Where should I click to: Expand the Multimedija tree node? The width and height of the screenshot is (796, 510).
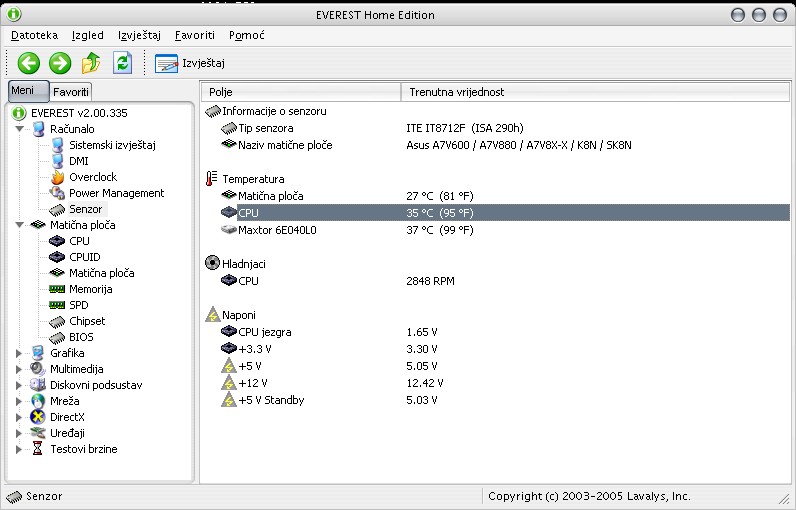point(20,369)
